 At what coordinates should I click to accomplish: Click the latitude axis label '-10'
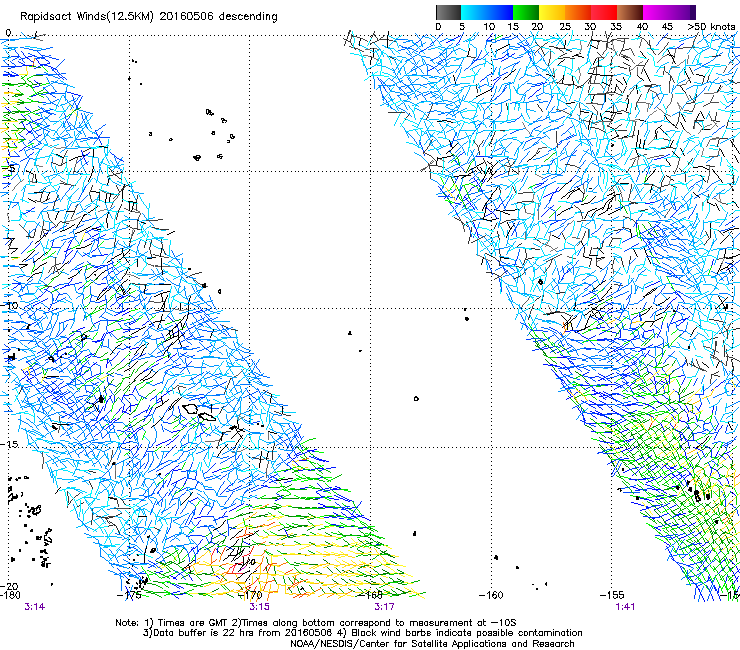(10, 305)
